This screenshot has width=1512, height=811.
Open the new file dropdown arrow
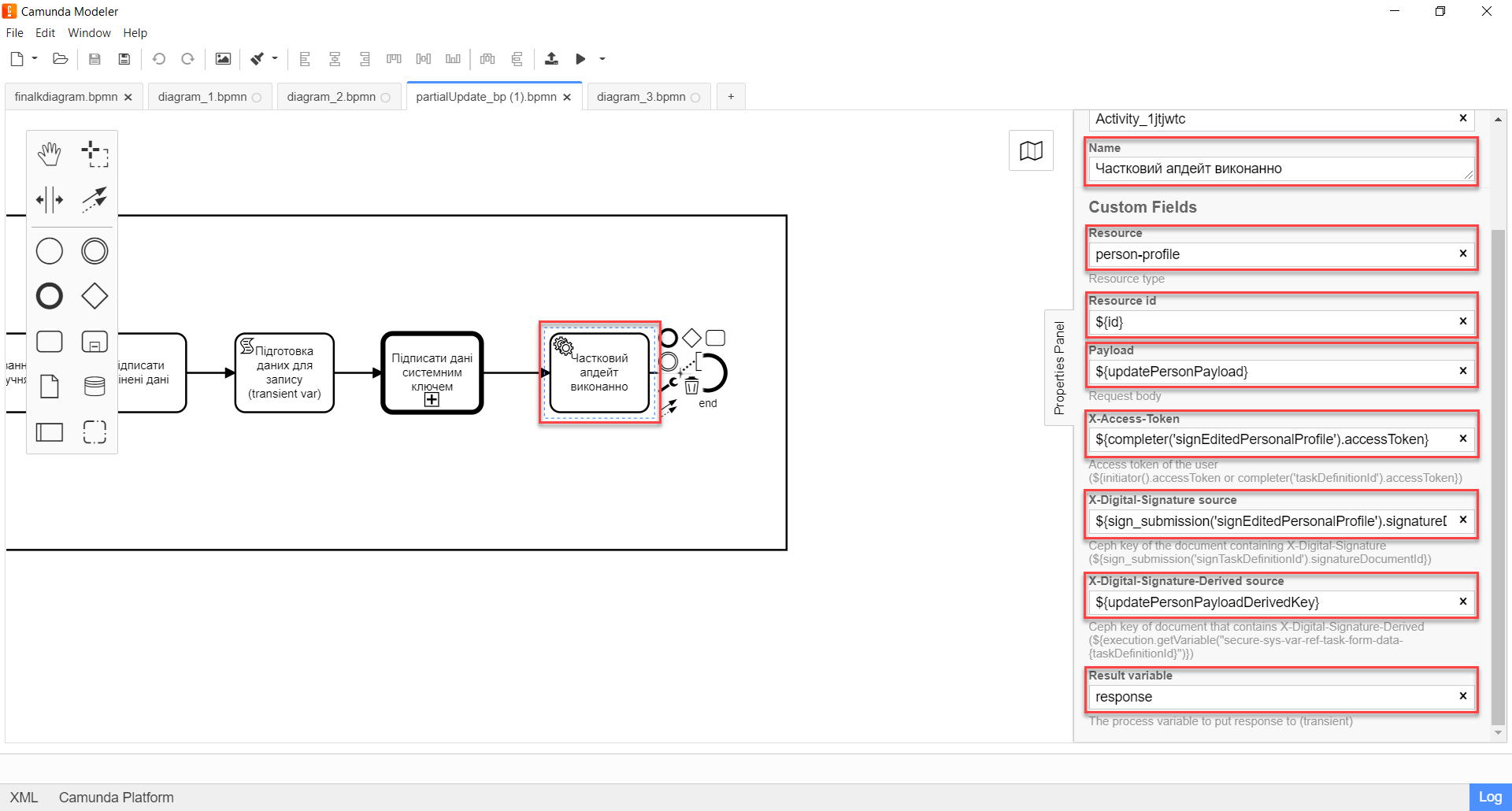pyautogui.click(x=35, y=59)
